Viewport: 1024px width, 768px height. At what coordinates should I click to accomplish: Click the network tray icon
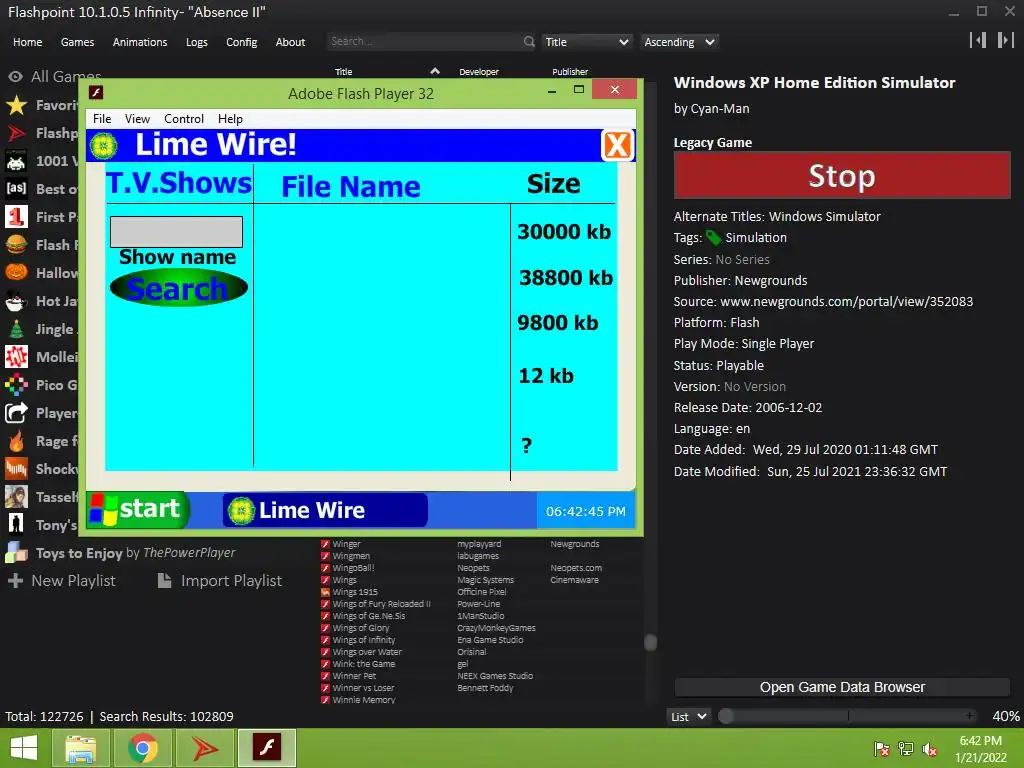(906, 749)
